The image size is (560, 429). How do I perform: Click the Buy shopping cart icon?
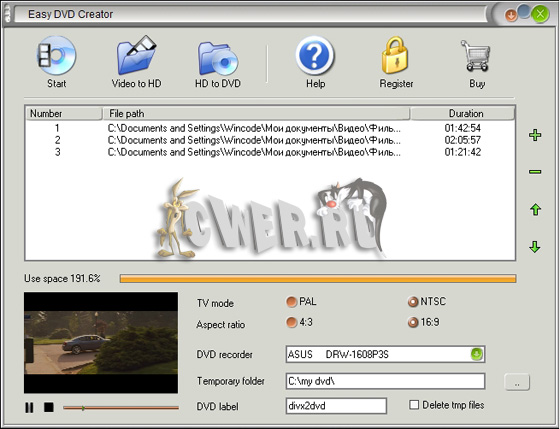(476, 56)
